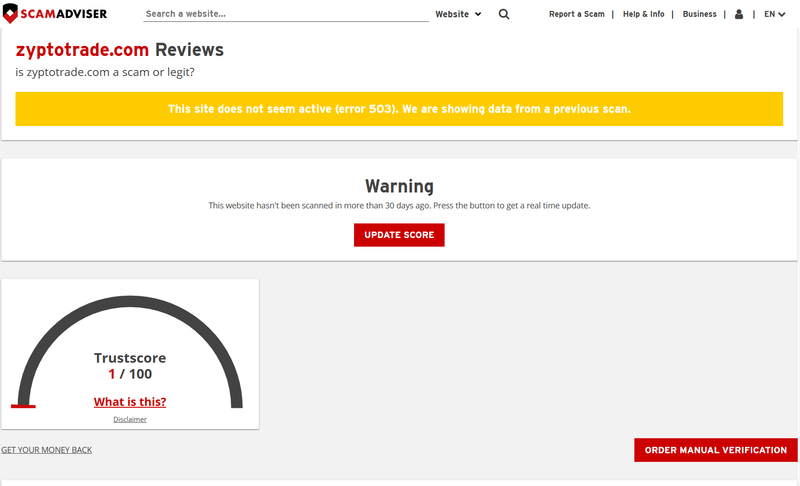Open the Disclaimer link
The width and height of the screenshot is (800, 486).
point(130,419)
